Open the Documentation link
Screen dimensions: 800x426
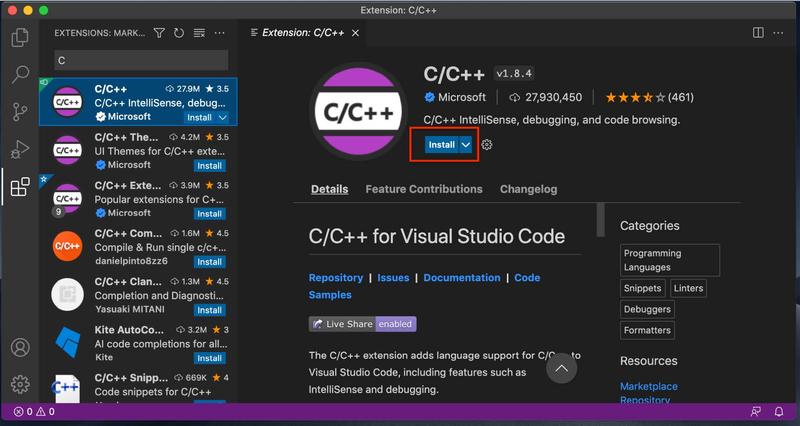coord(461,278)
